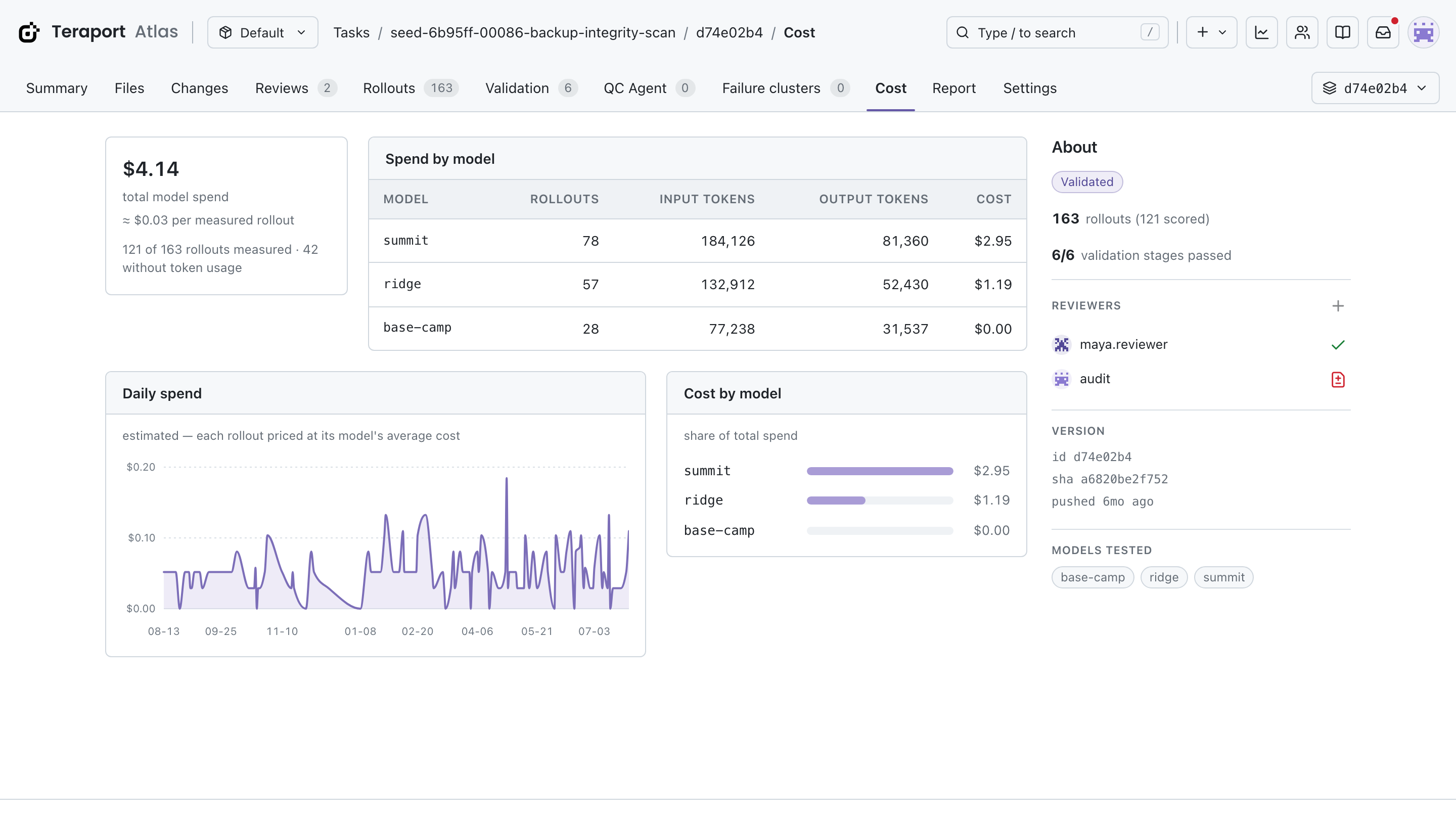Click the audit reviewer avatar icon
The width and height of the screenshot is (1456, 819).
point(1061,379)
